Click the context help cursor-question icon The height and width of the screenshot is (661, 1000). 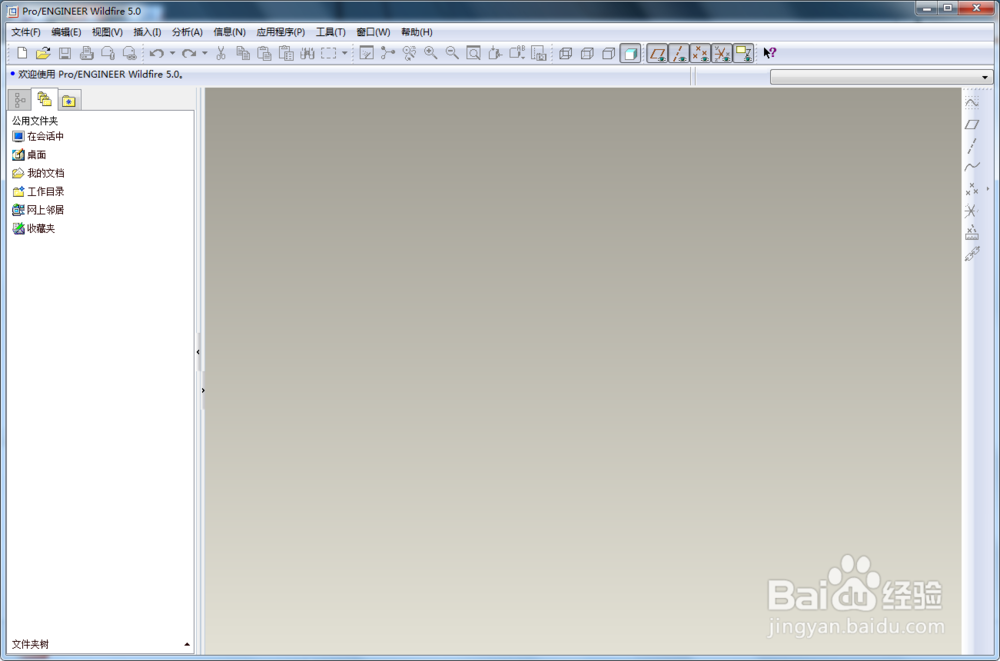(770, 53)
